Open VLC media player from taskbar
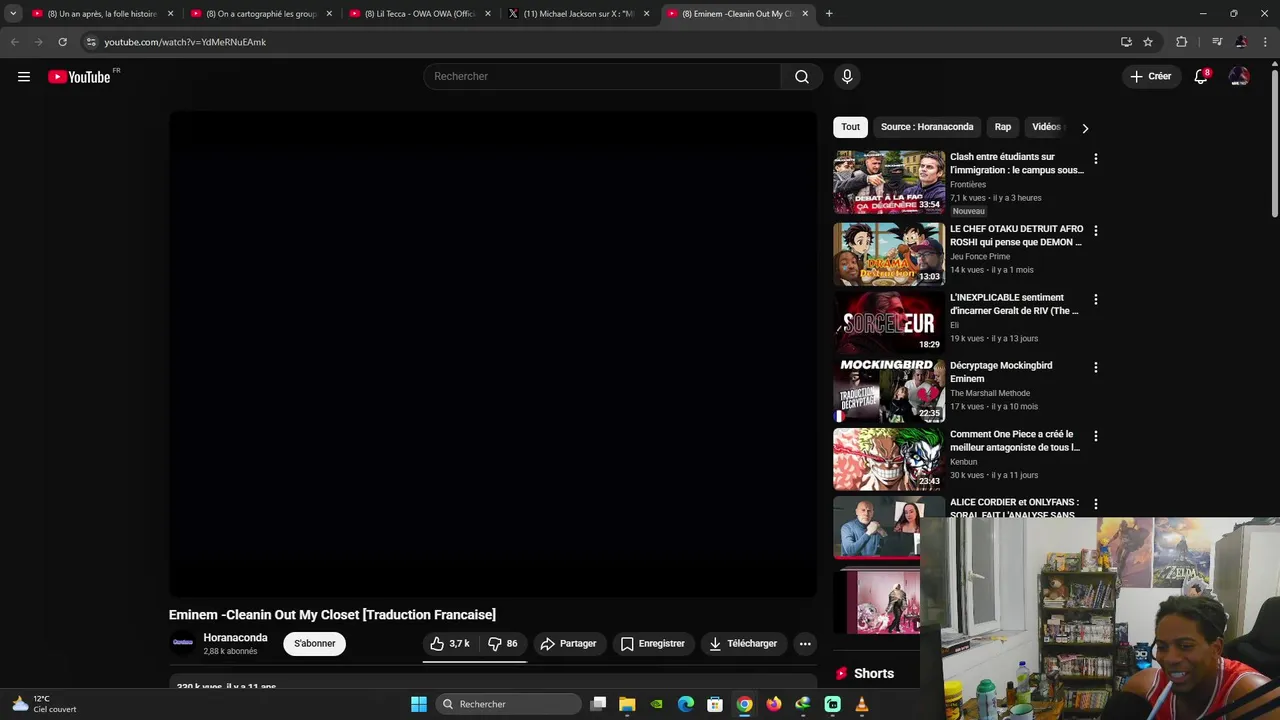Image resolution: width=1280 pixels, height=720 pixels. 862,704
